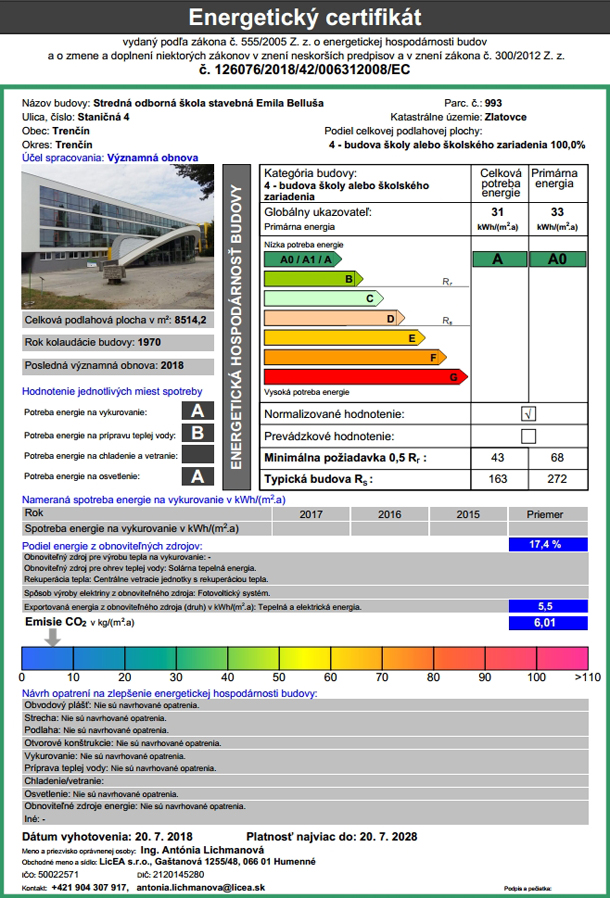The image size is (610, 898).
Task: Select the yellow E energy class arrow
Action: [345, 338]
